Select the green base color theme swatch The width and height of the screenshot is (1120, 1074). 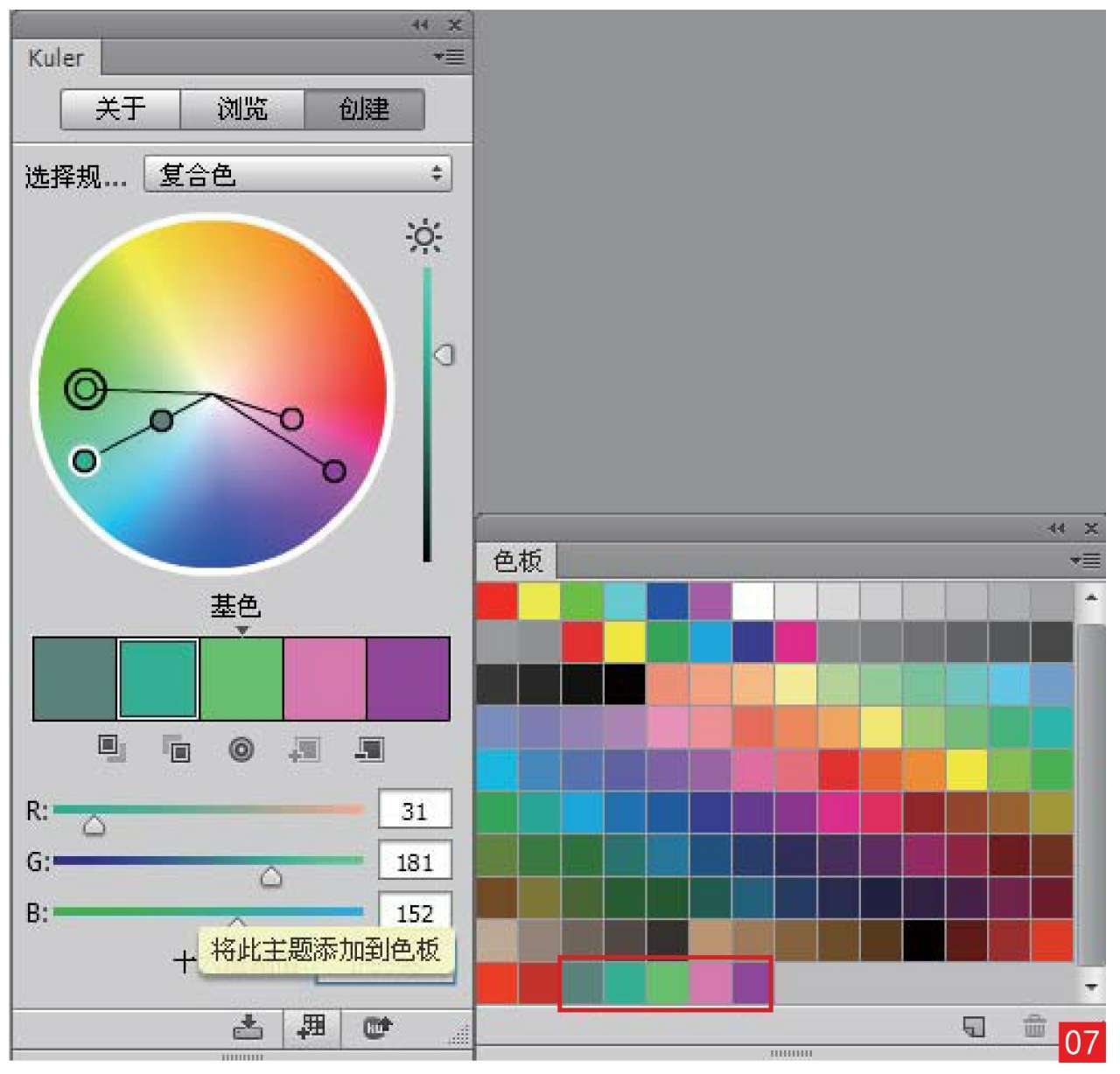[241, 679]
